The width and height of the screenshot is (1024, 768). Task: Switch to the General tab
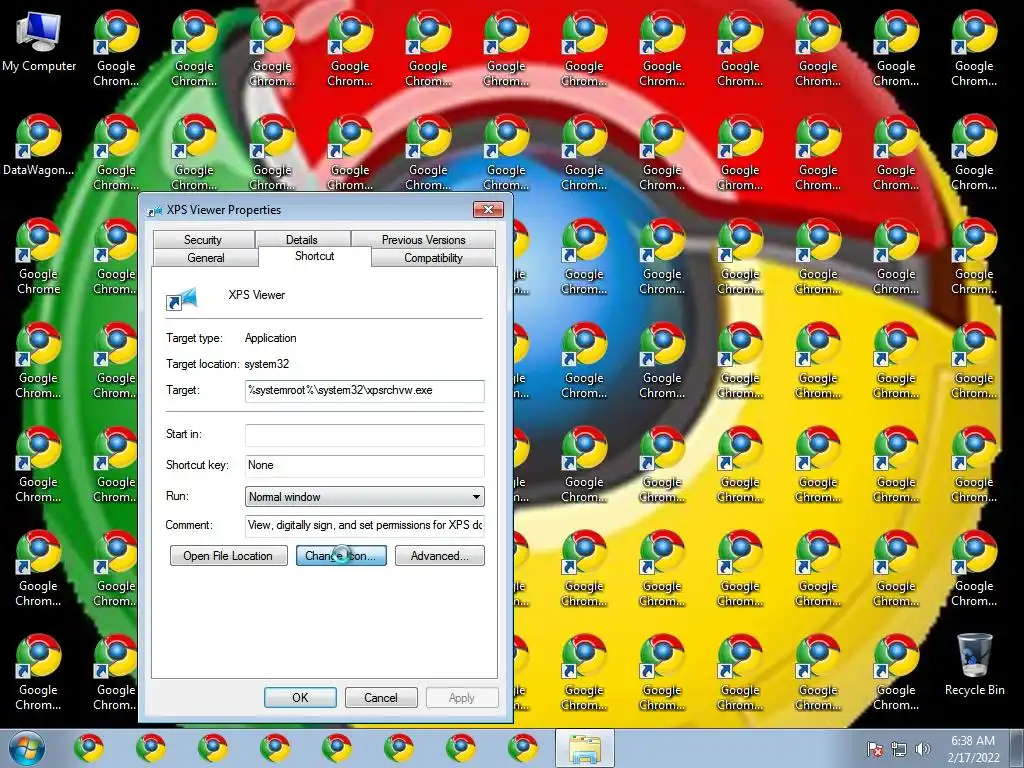click(206, 257)
